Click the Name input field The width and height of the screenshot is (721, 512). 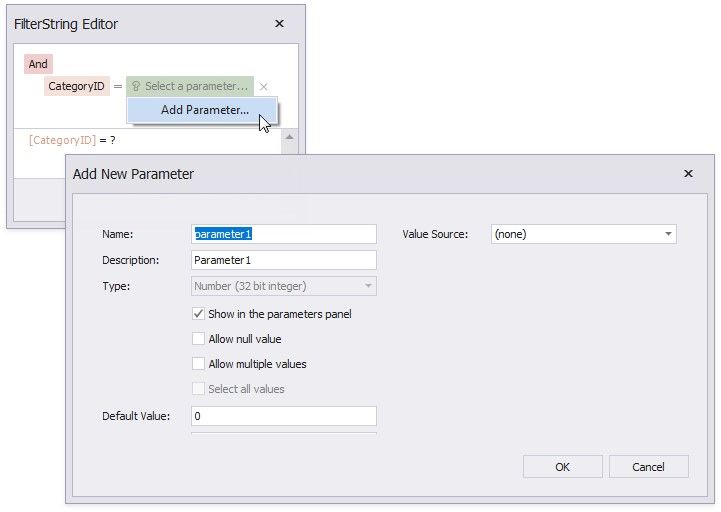284,234
